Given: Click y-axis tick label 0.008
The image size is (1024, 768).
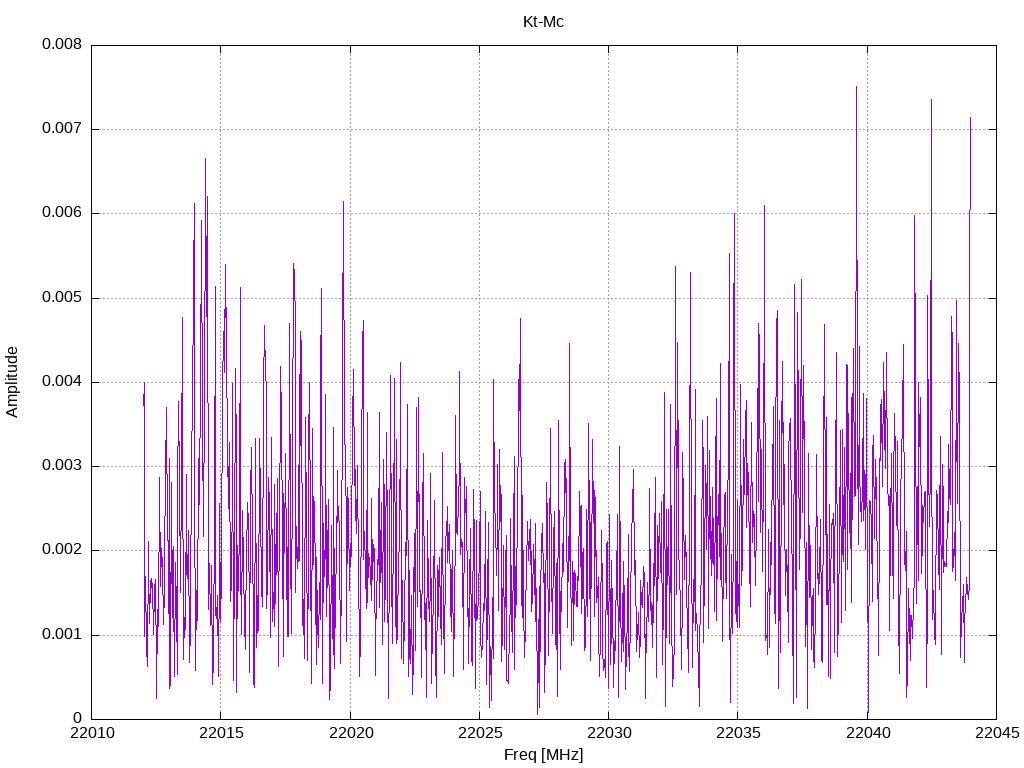Looking at the screenshot, I should pyautogui.click(x=62, y=44).
